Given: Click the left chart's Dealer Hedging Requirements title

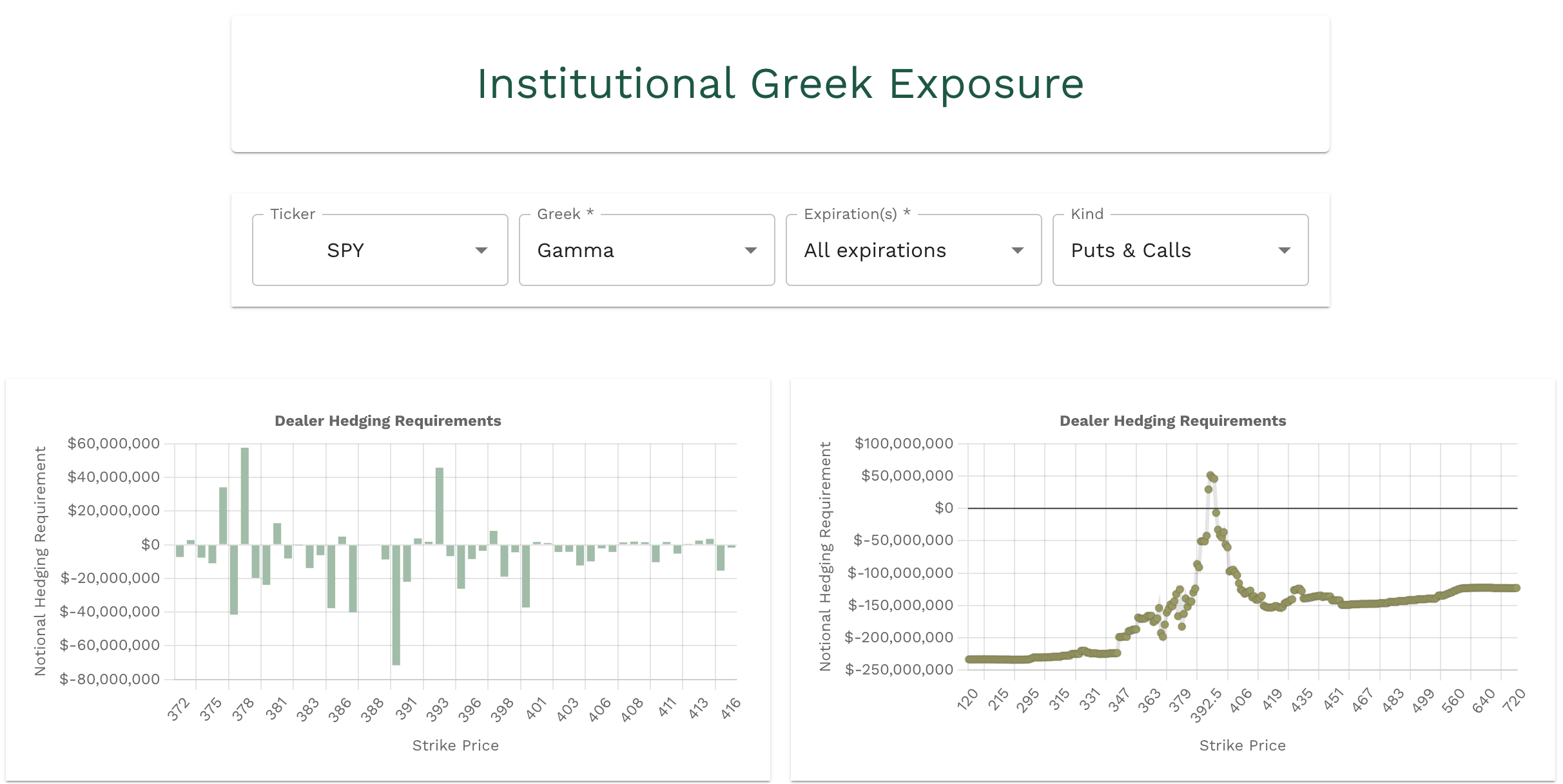Looking at the screenshot, I should click(387, 421).
